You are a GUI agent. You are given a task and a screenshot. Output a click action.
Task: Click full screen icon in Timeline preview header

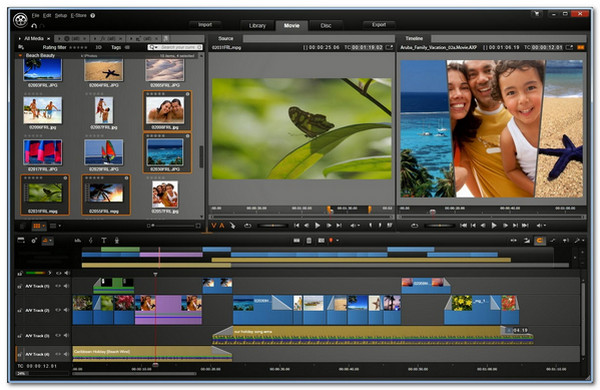pyautogui.click(x=569, y=47)
